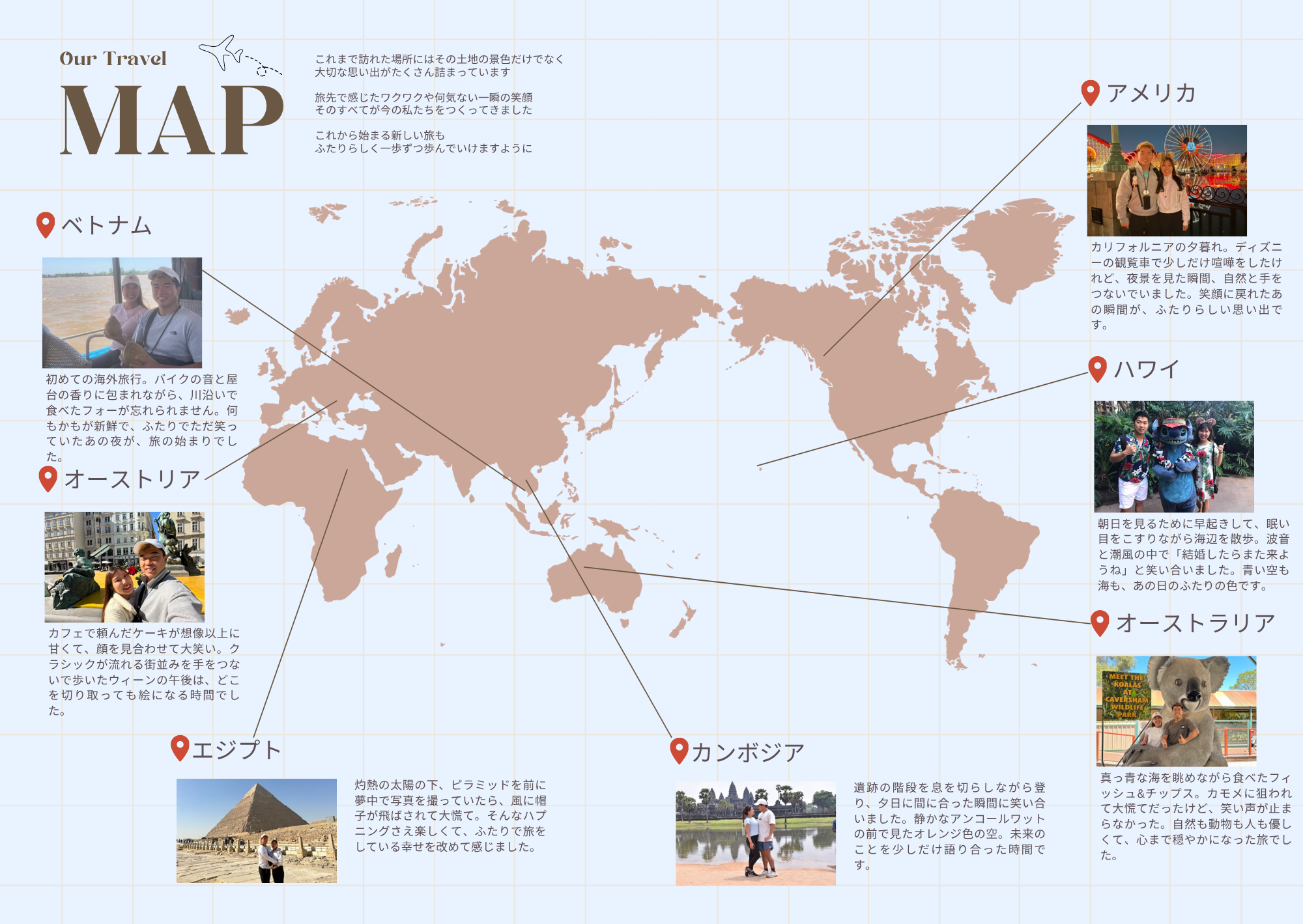This screenshot has height=924, width=1303.
Task: Click the intro line 'これまで訪れた場所には…'
Action: (439, 59)
